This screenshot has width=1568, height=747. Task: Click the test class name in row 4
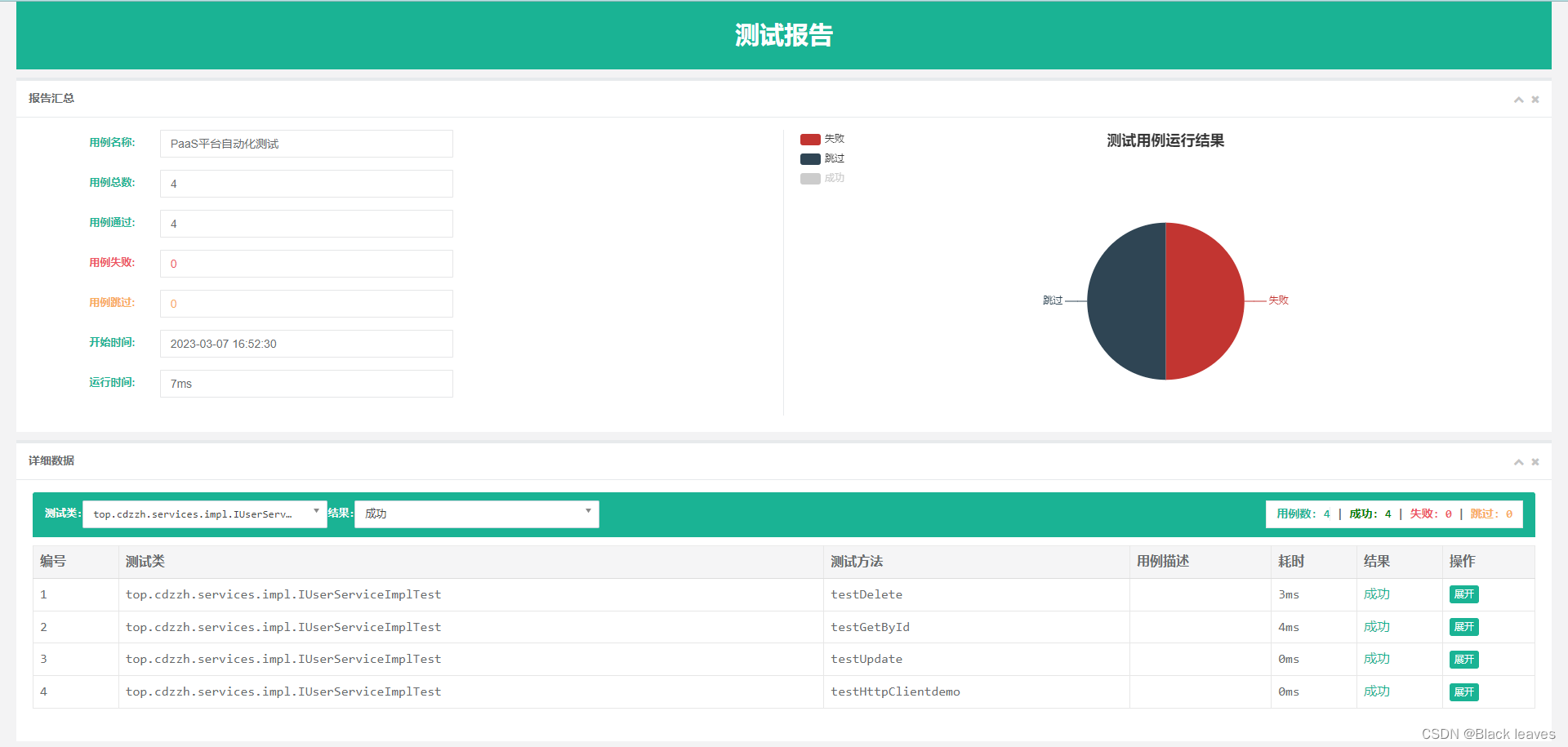pos(283,691)
